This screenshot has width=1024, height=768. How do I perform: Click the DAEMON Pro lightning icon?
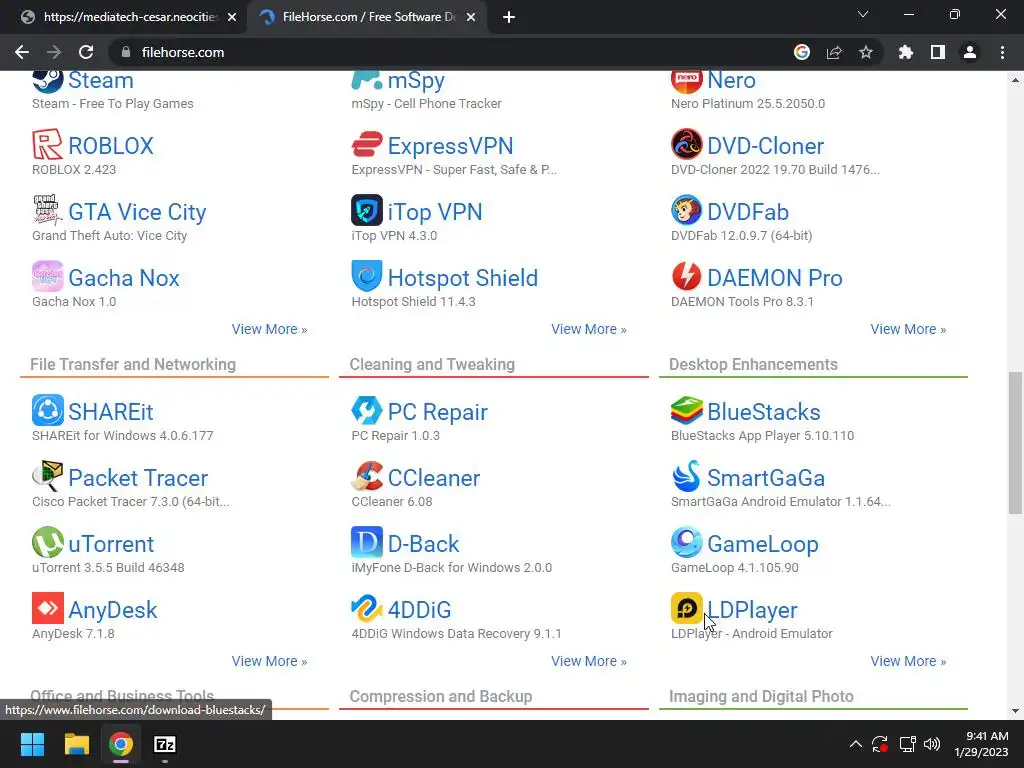[686, 276]
